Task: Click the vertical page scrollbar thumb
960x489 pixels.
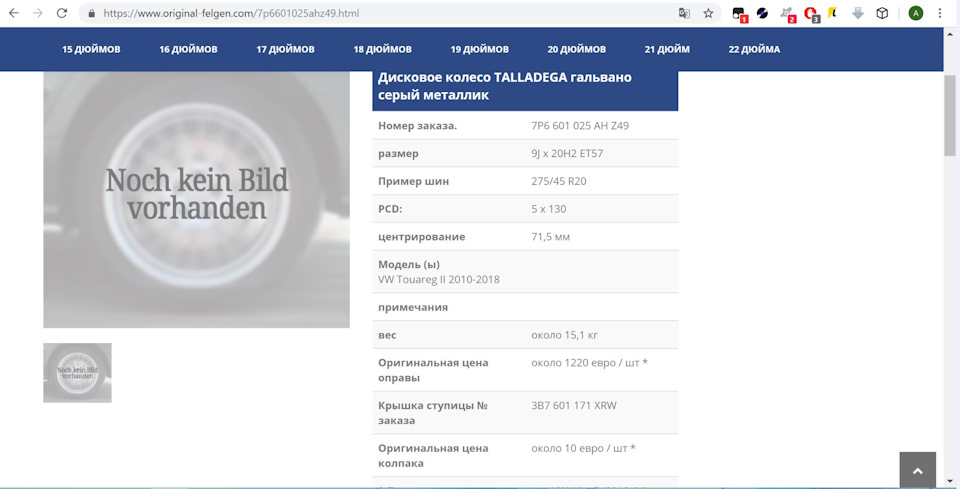Action: click(x=950, y=116)
